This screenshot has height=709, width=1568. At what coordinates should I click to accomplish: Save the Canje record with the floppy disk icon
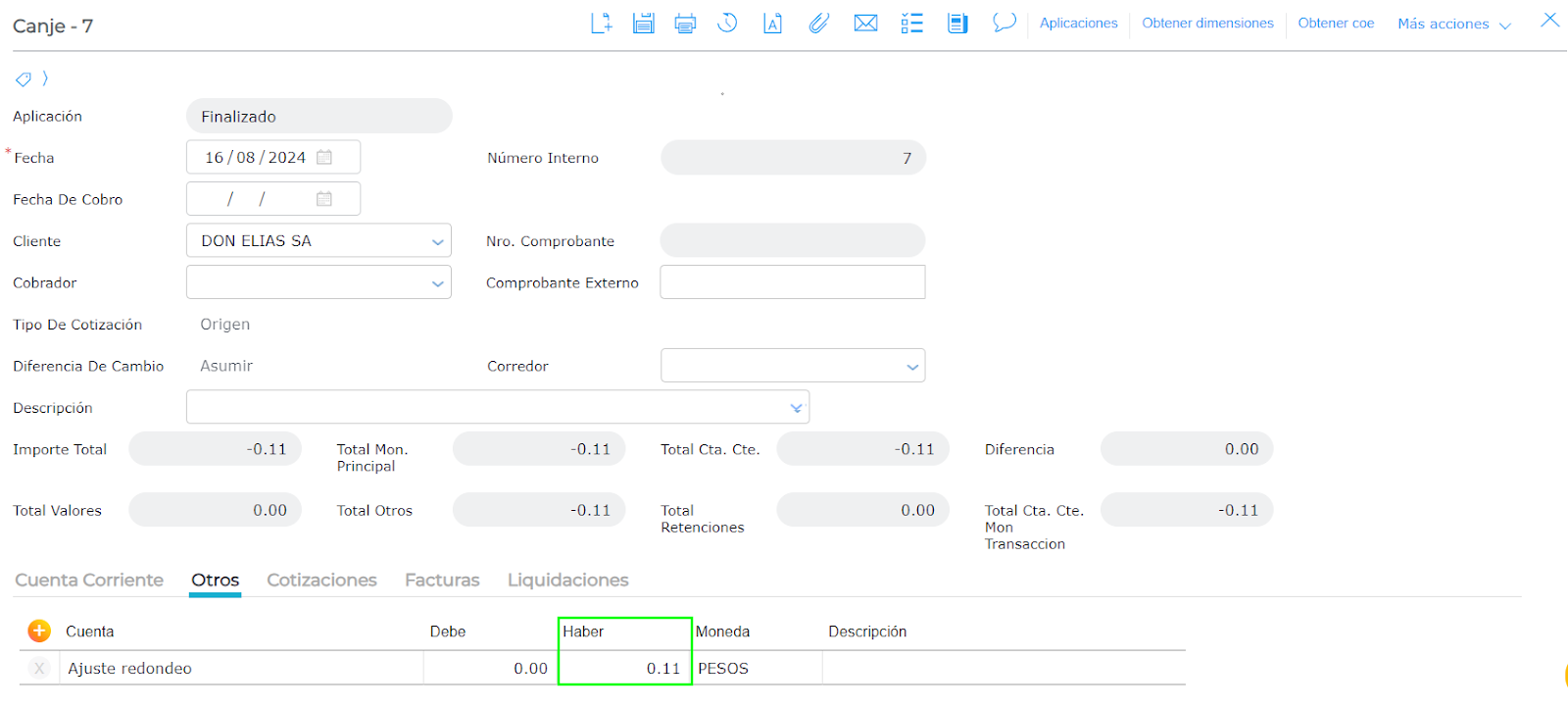tap(643, 24)
